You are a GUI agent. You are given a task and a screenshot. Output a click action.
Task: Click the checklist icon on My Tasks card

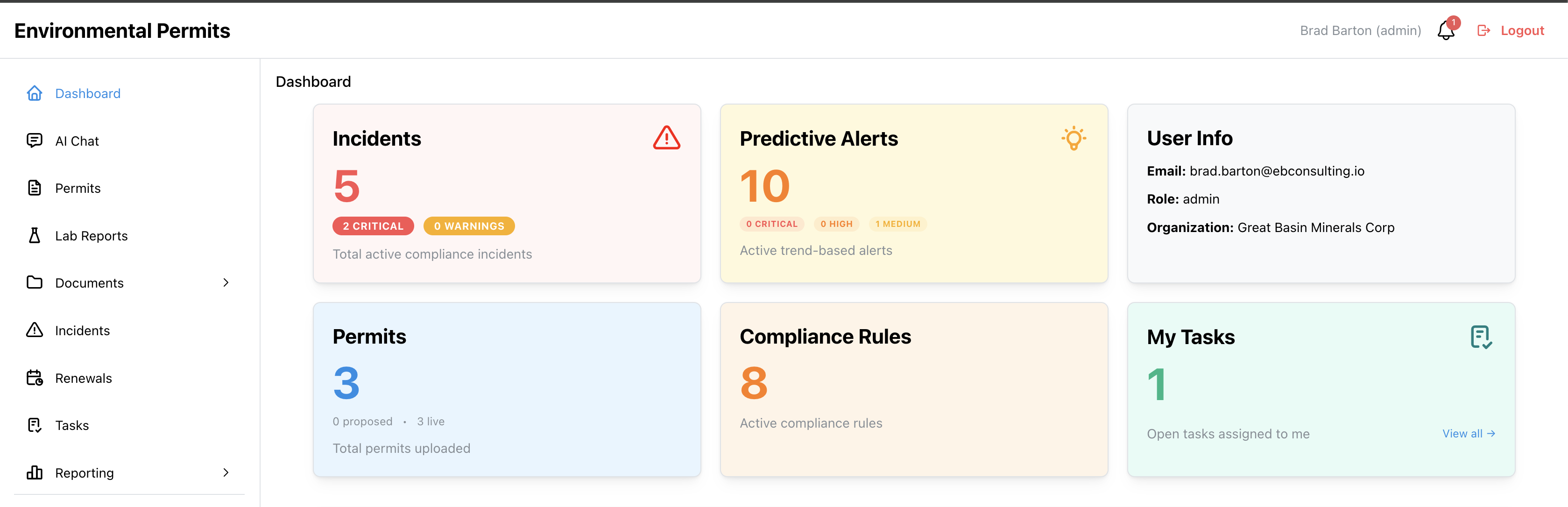(1481, 337)
